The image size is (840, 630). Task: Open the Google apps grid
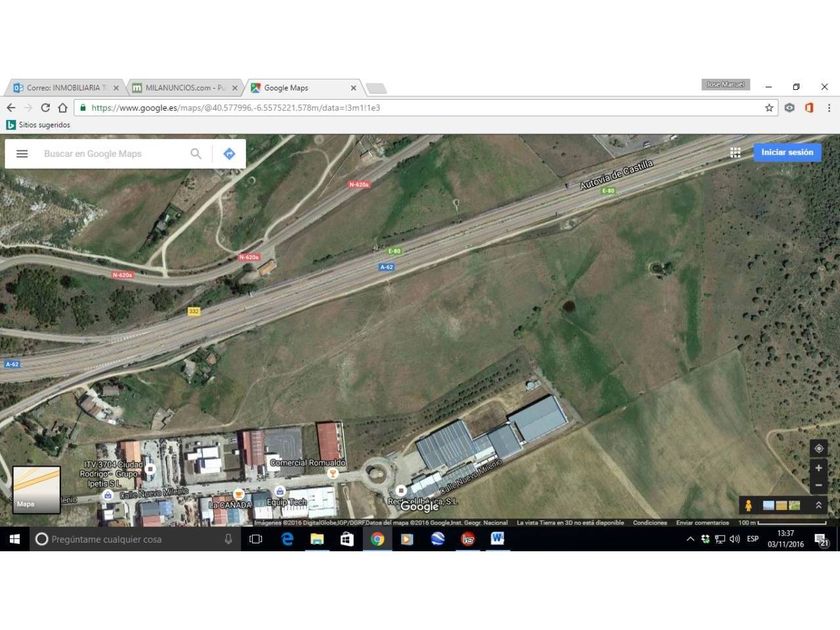pos(735,153)
